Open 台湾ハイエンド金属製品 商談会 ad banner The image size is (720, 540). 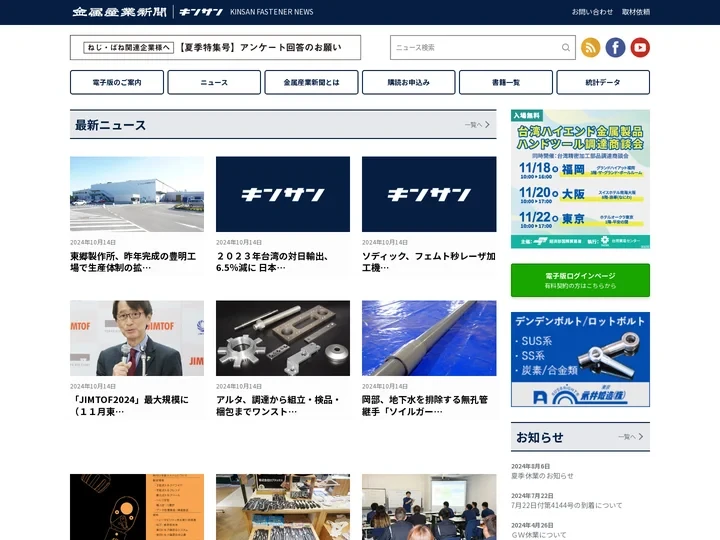(x=580, y=179)
